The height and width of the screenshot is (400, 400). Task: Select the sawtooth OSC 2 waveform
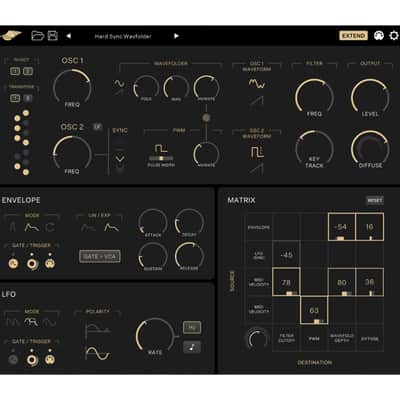click(x=257, y=169)
